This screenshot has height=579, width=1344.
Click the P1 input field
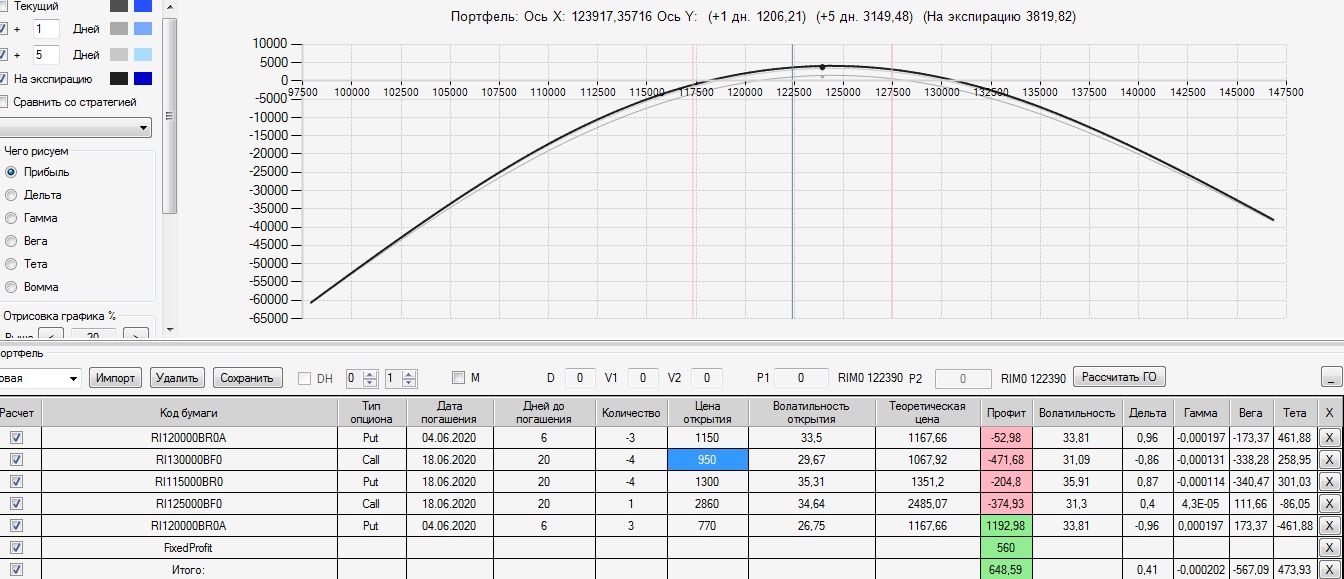point(802,378)
